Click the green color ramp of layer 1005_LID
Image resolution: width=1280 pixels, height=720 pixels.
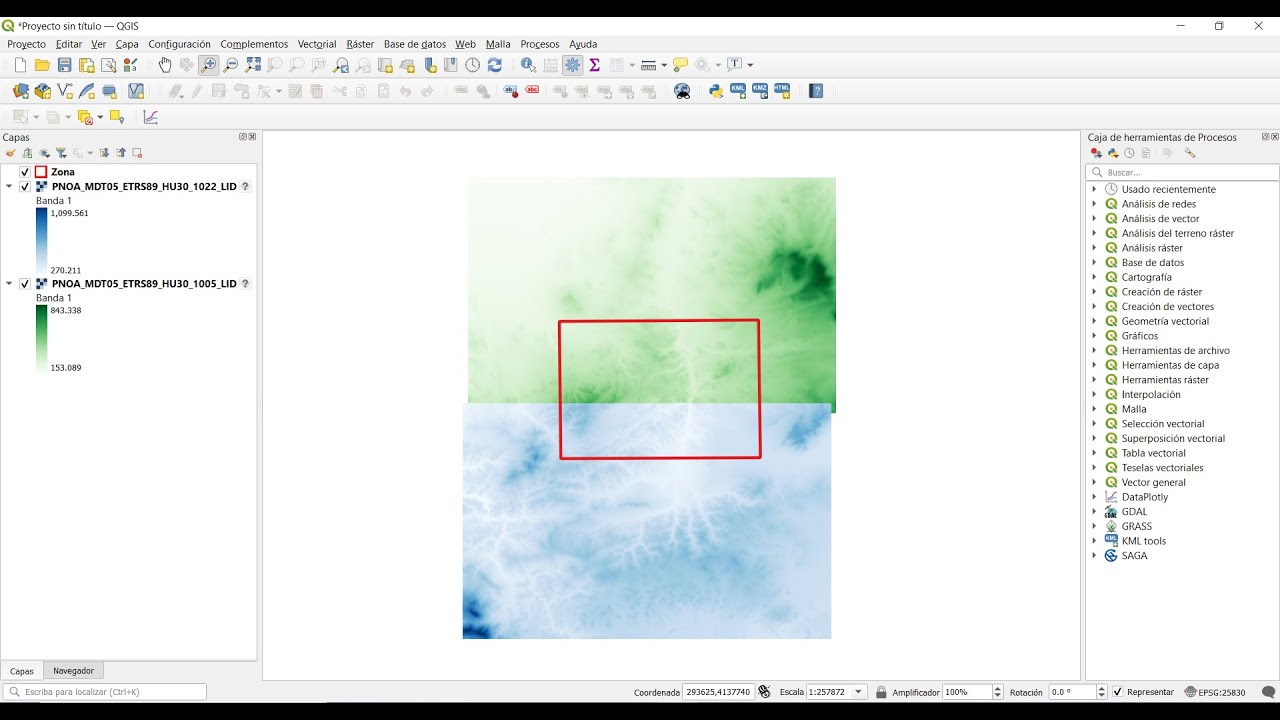(42, 338)
